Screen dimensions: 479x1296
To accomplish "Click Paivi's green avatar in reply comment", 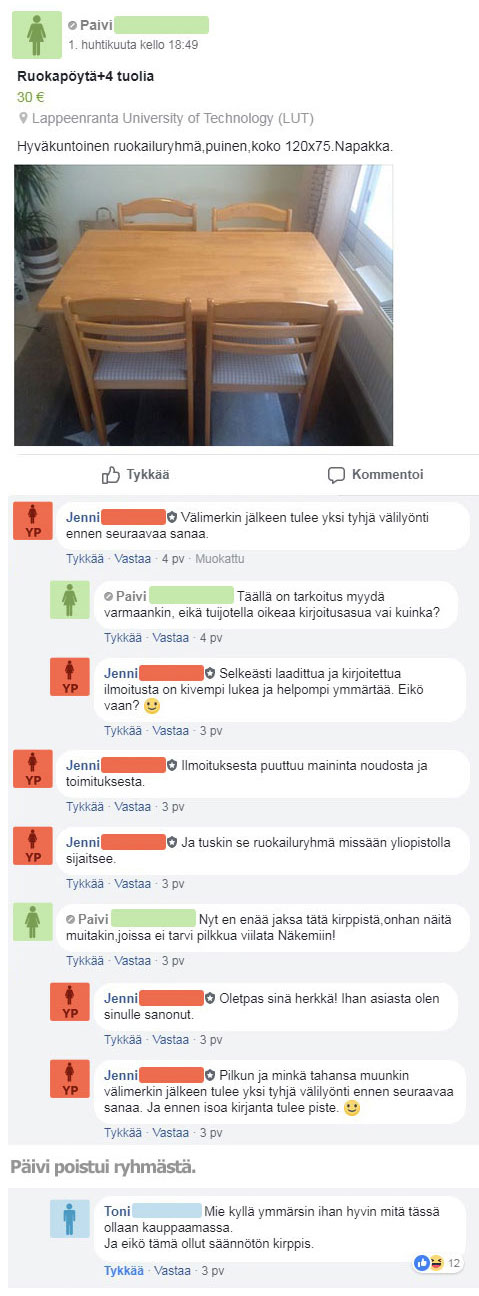I will coord(70,599).
